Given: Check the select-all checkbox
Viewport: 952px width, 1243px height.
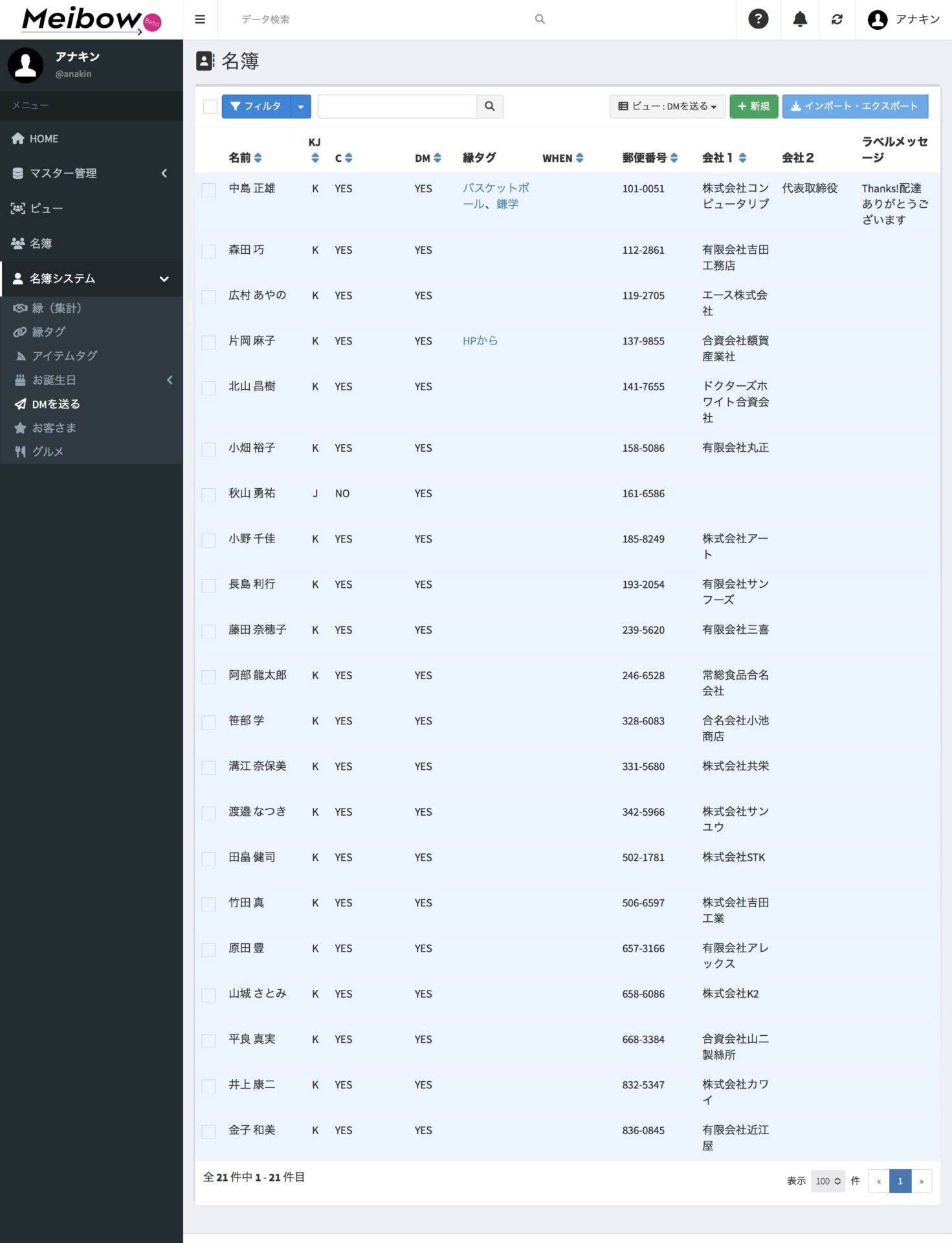Looking at the screenshot, I should click(x=210, y=106).
